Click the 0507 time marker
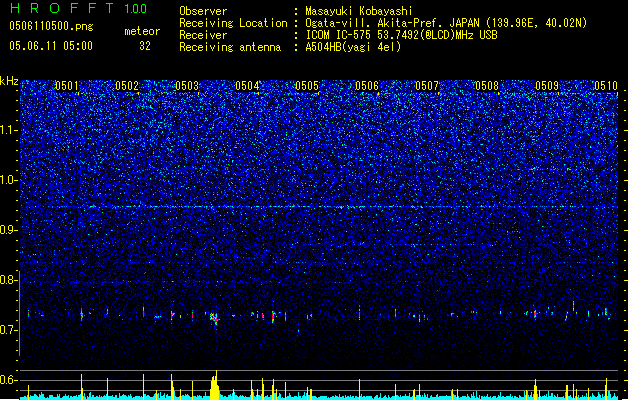Viewport: 629px width, 400px height. pyautogui.click(x=427, y=86)
